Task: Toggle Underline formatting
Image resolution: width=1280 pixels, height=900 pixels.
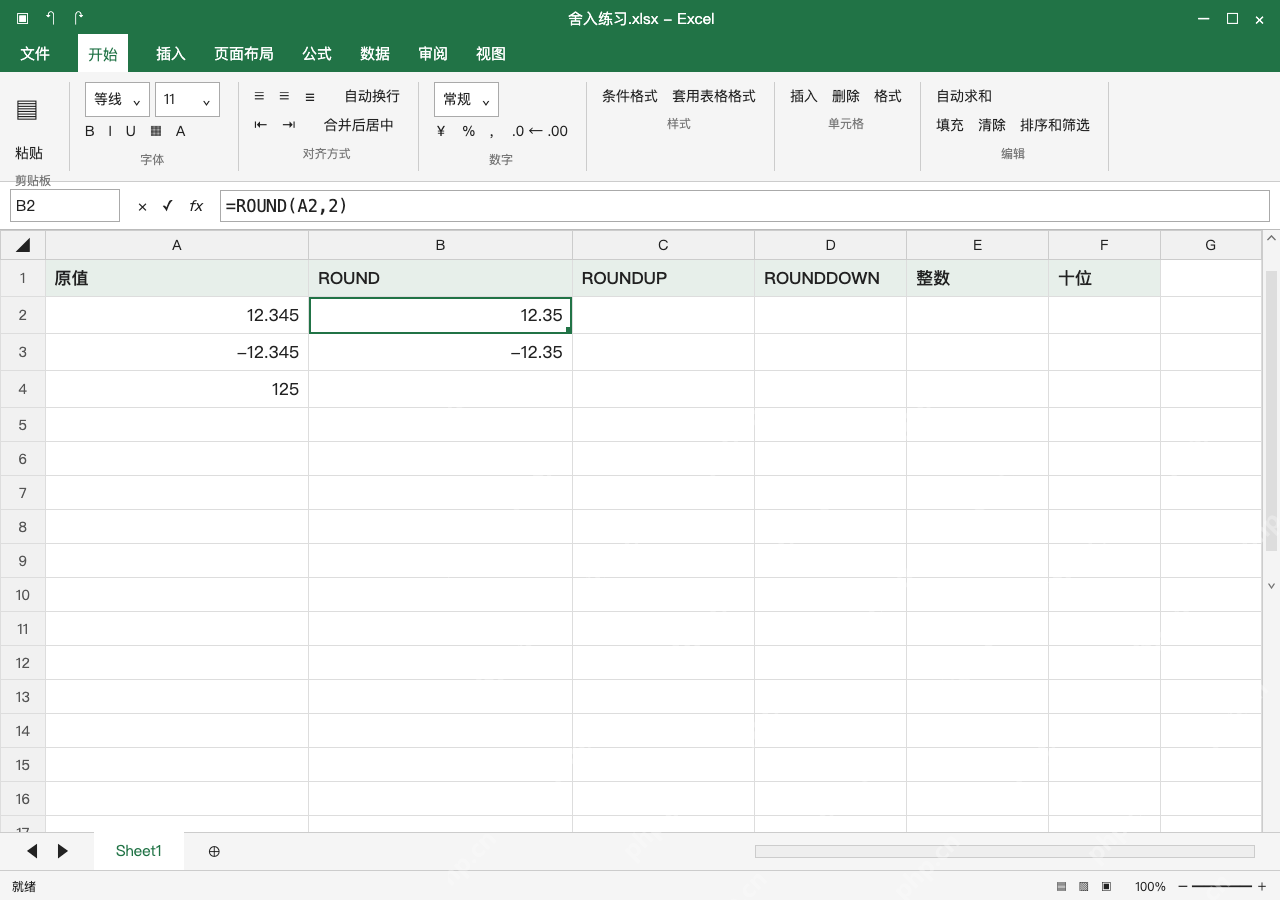Action: [130, 131]
